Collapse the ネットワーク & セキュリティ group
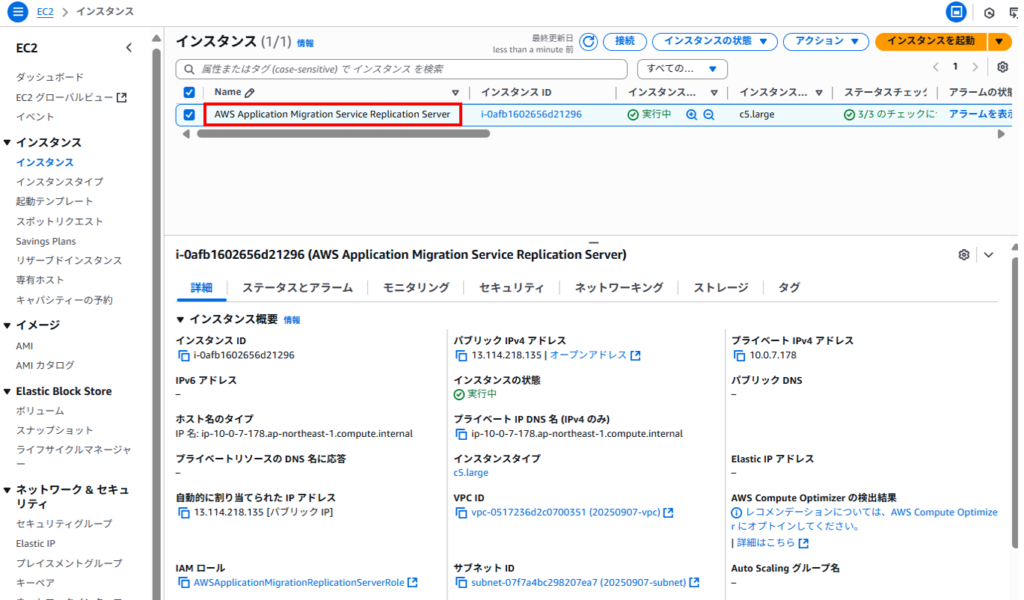Screen dimensions: 1024x600 (7, 490)
